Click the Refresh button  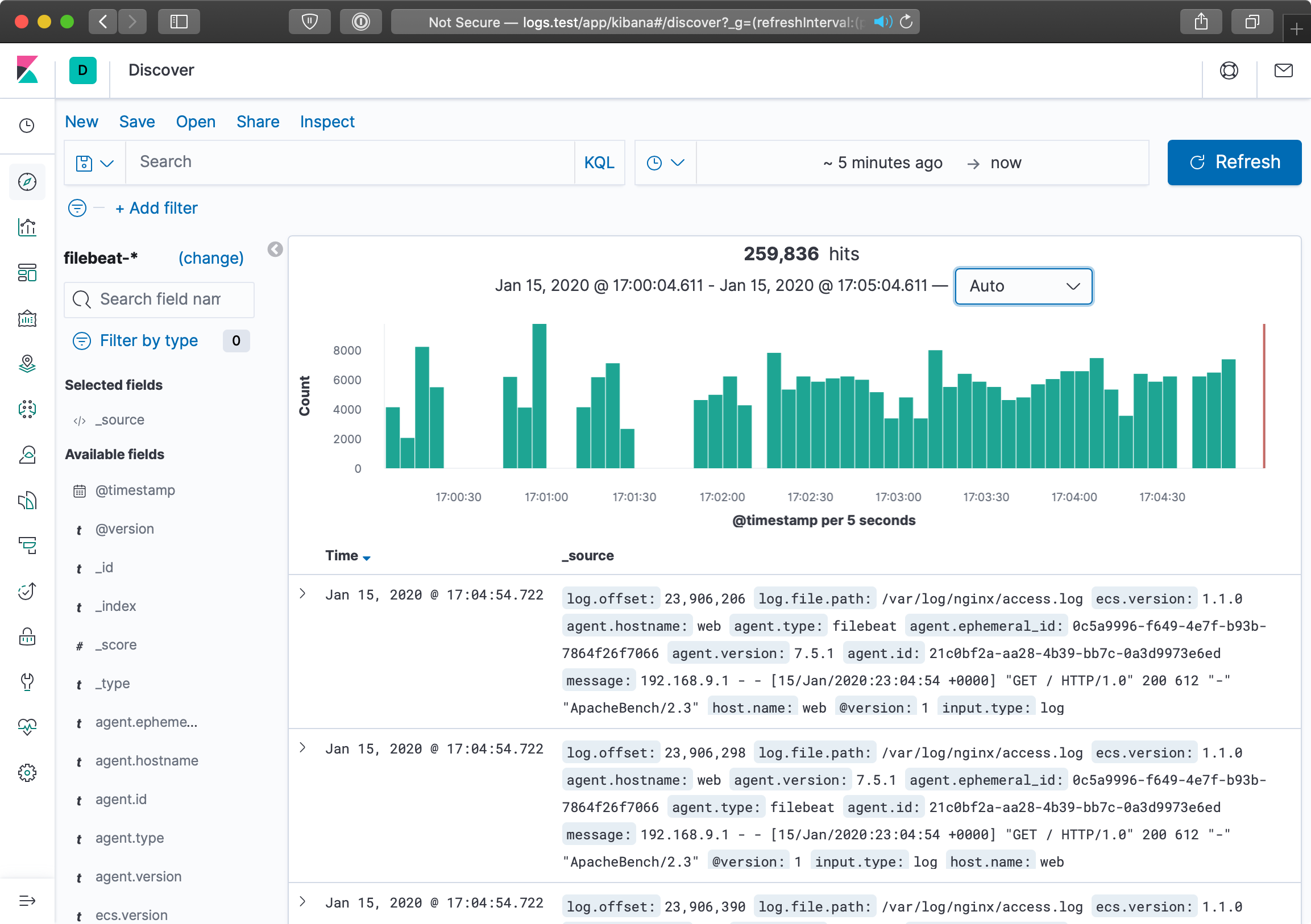[x=1234, y=163]
